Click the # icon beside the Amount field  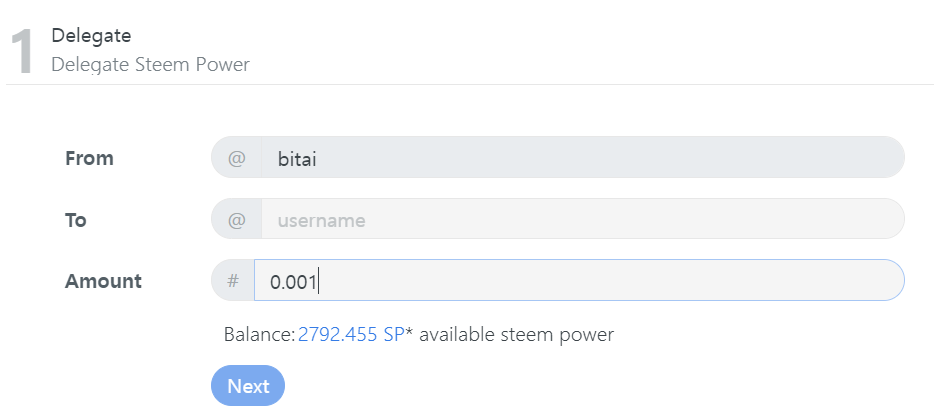click(x=233, y=281)
